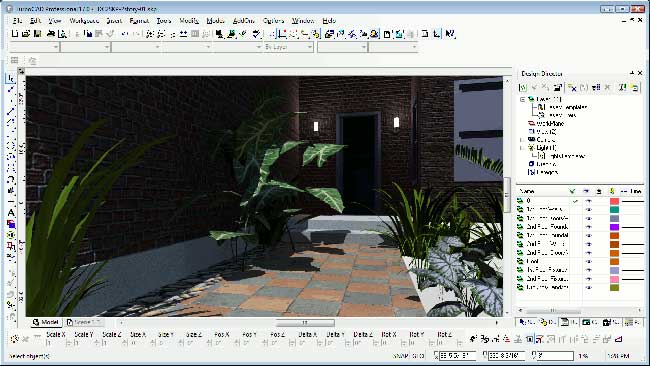Image resolution: width=650 pixels, height=366 pixels.
Task: Expand the Lights tree node
Action: [x=522, y=148]
